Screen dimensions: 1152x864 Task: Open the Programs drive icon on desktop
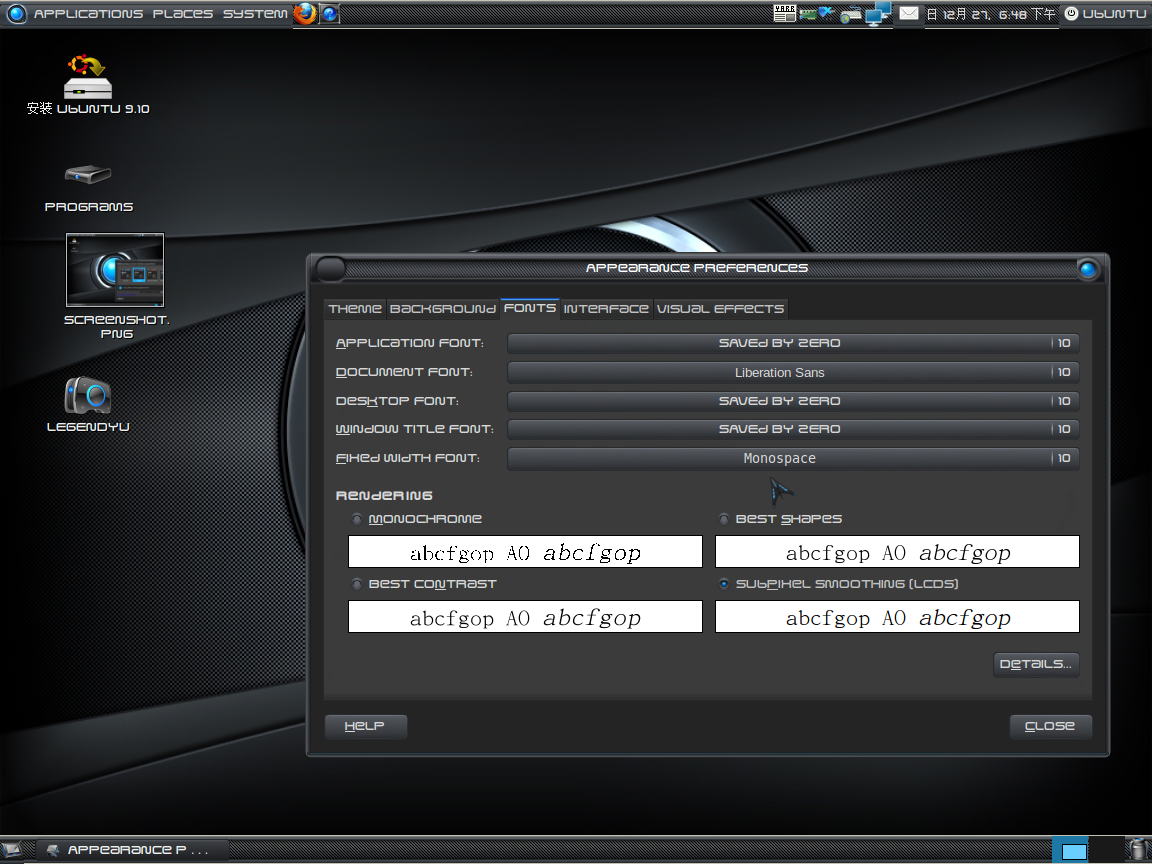[88, 175]
